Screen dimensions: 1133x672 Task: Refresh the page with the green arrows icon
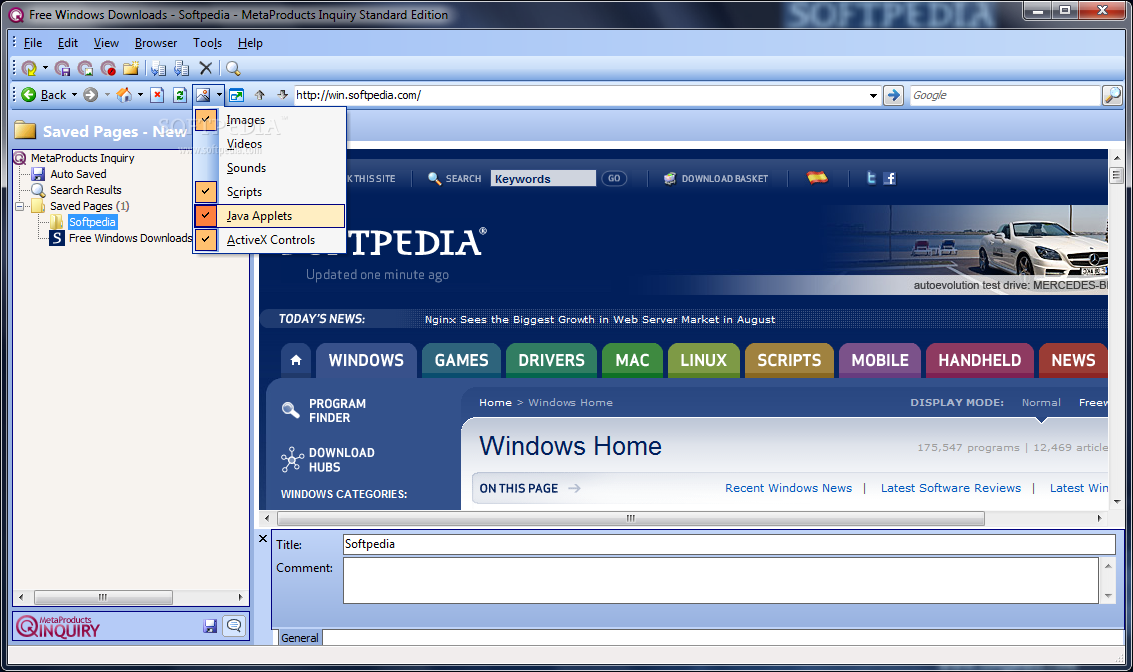tap(180, 95)
